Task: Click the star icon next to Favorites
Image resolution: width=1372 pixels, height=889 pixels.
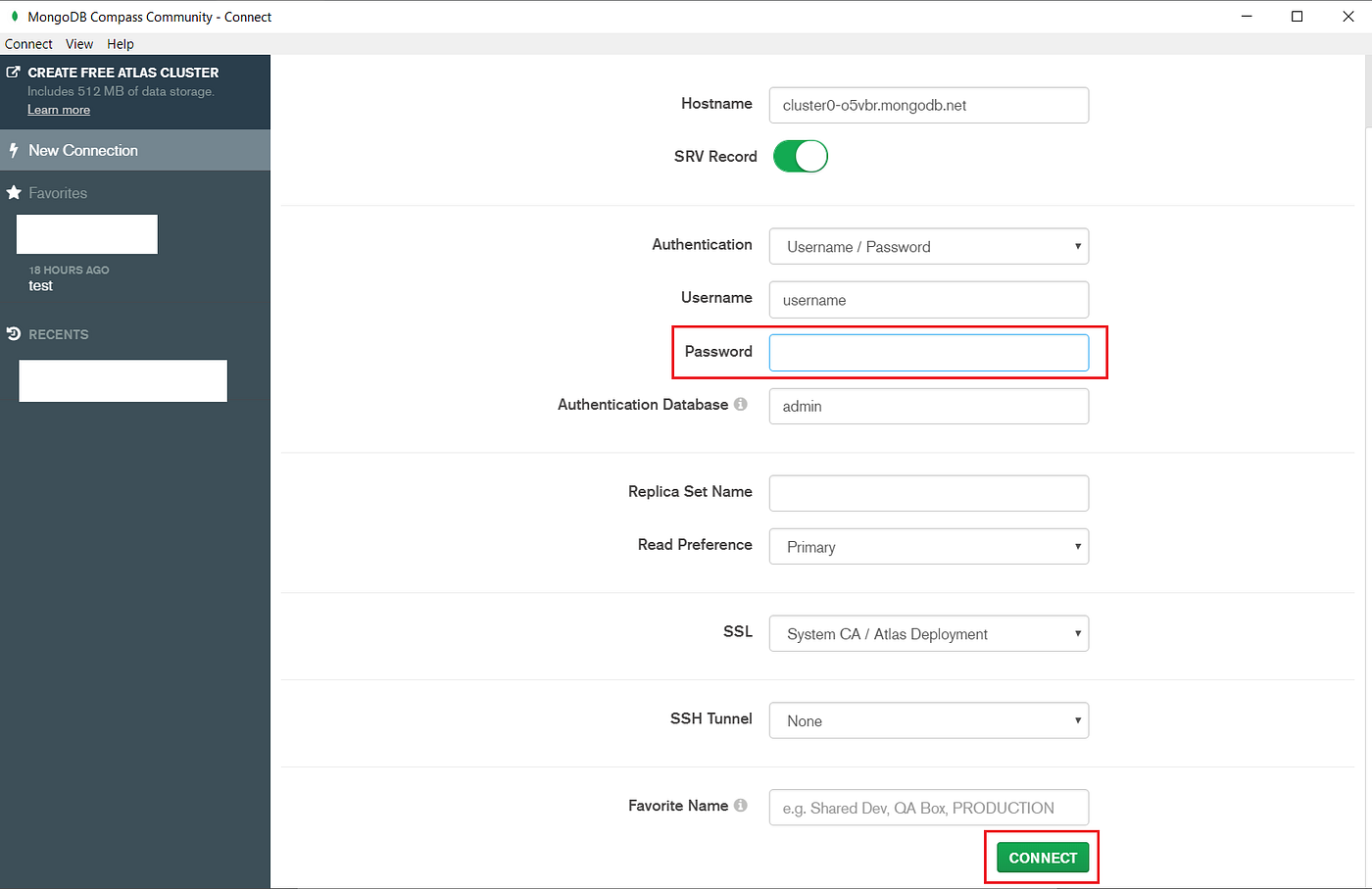Action: pyautogui.click(x=15, y=192)
